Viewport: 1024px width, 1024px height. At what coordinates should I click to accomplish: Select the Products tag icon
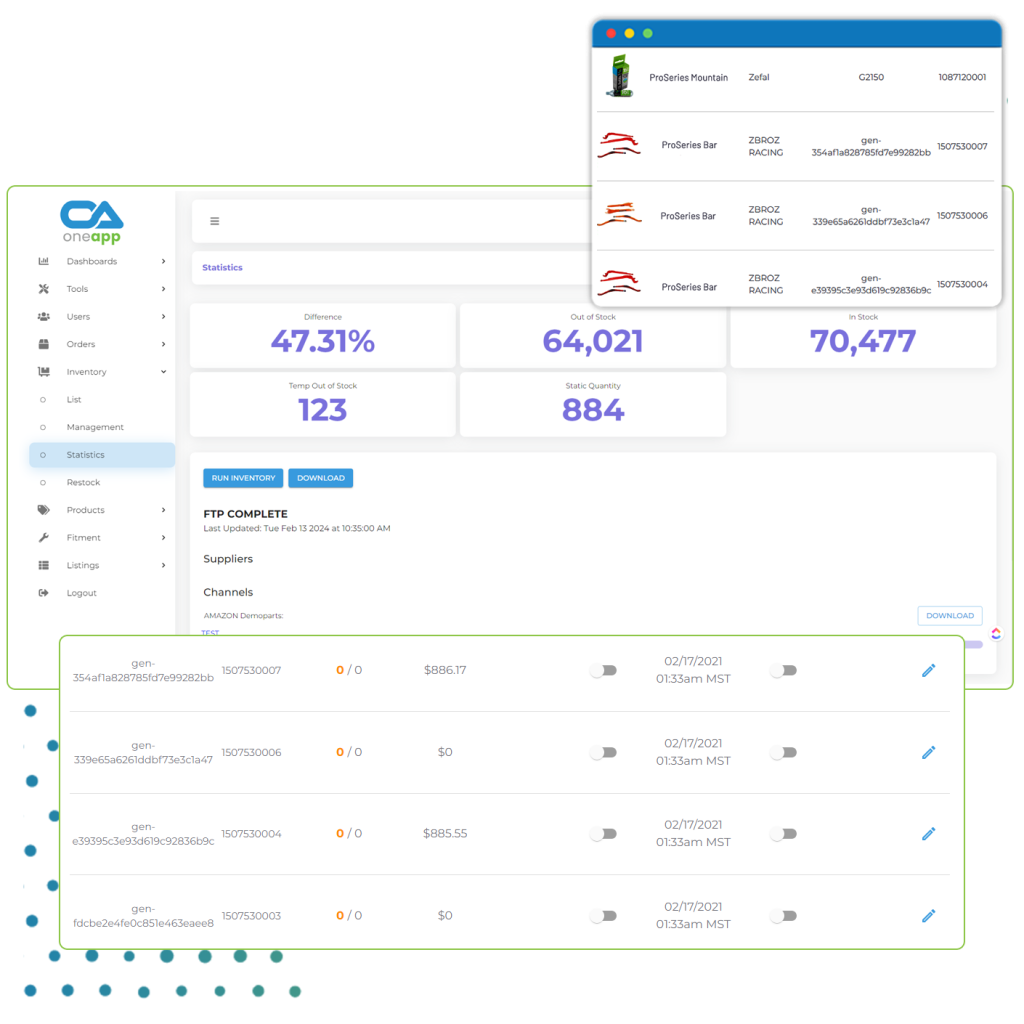click(x=42, y=510)
